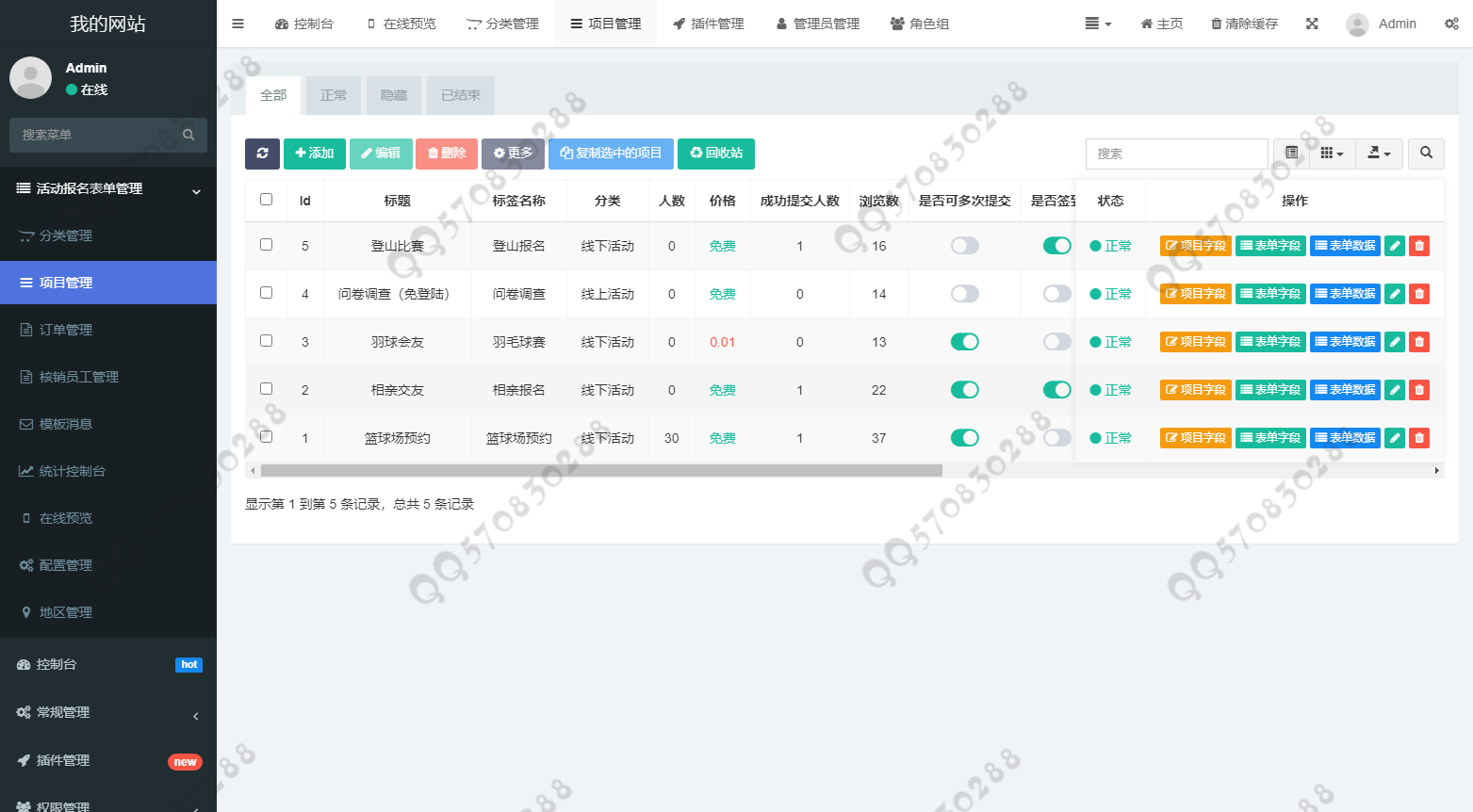Click the green 添加 button
Image resolution: width=1473 pixels, height=812 pixels.
(x=315, y=154)
